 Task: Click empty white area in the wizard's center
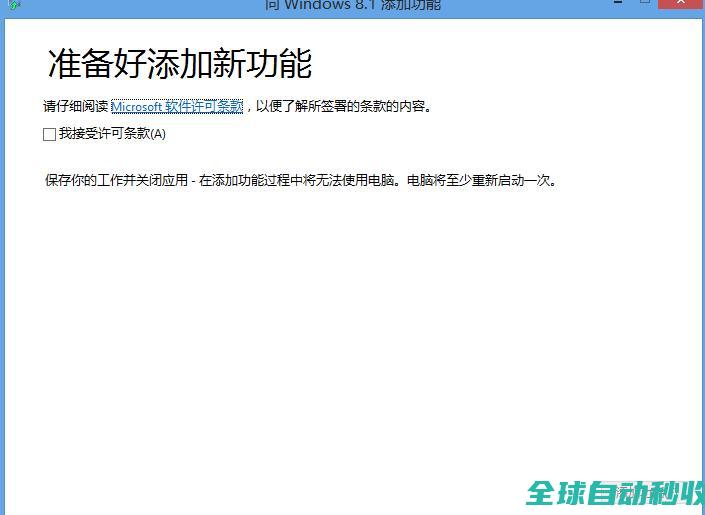[352, 320]
